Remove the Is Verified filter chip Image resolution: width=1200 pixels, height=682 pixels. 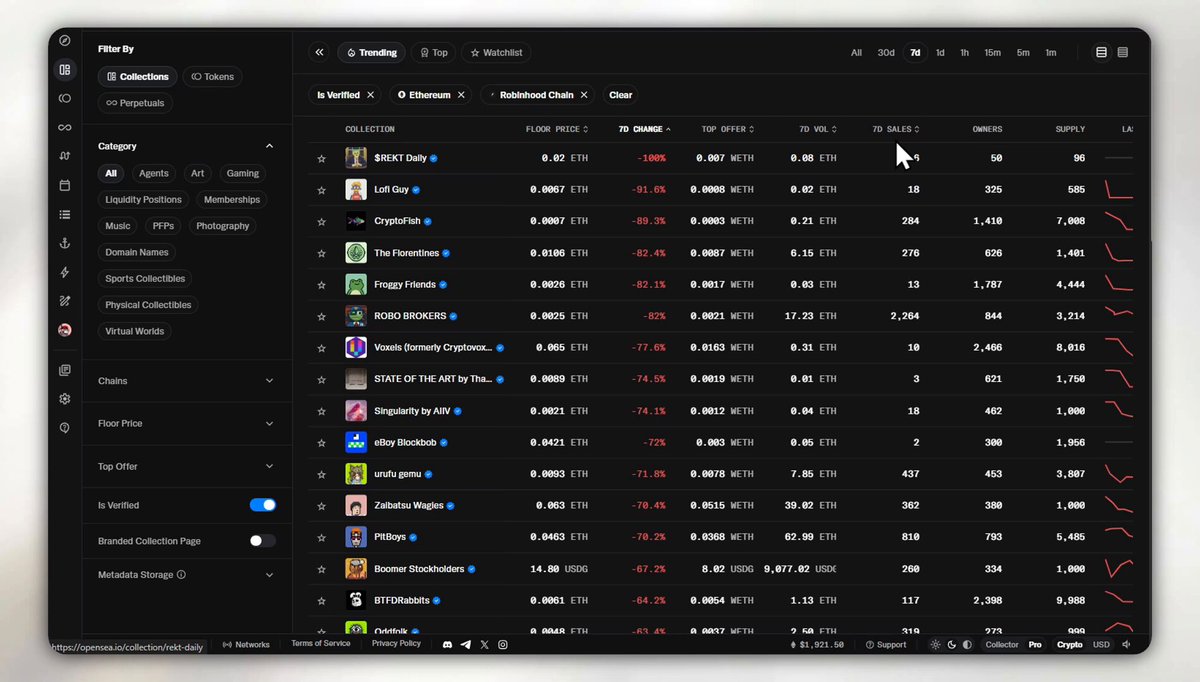370,95
